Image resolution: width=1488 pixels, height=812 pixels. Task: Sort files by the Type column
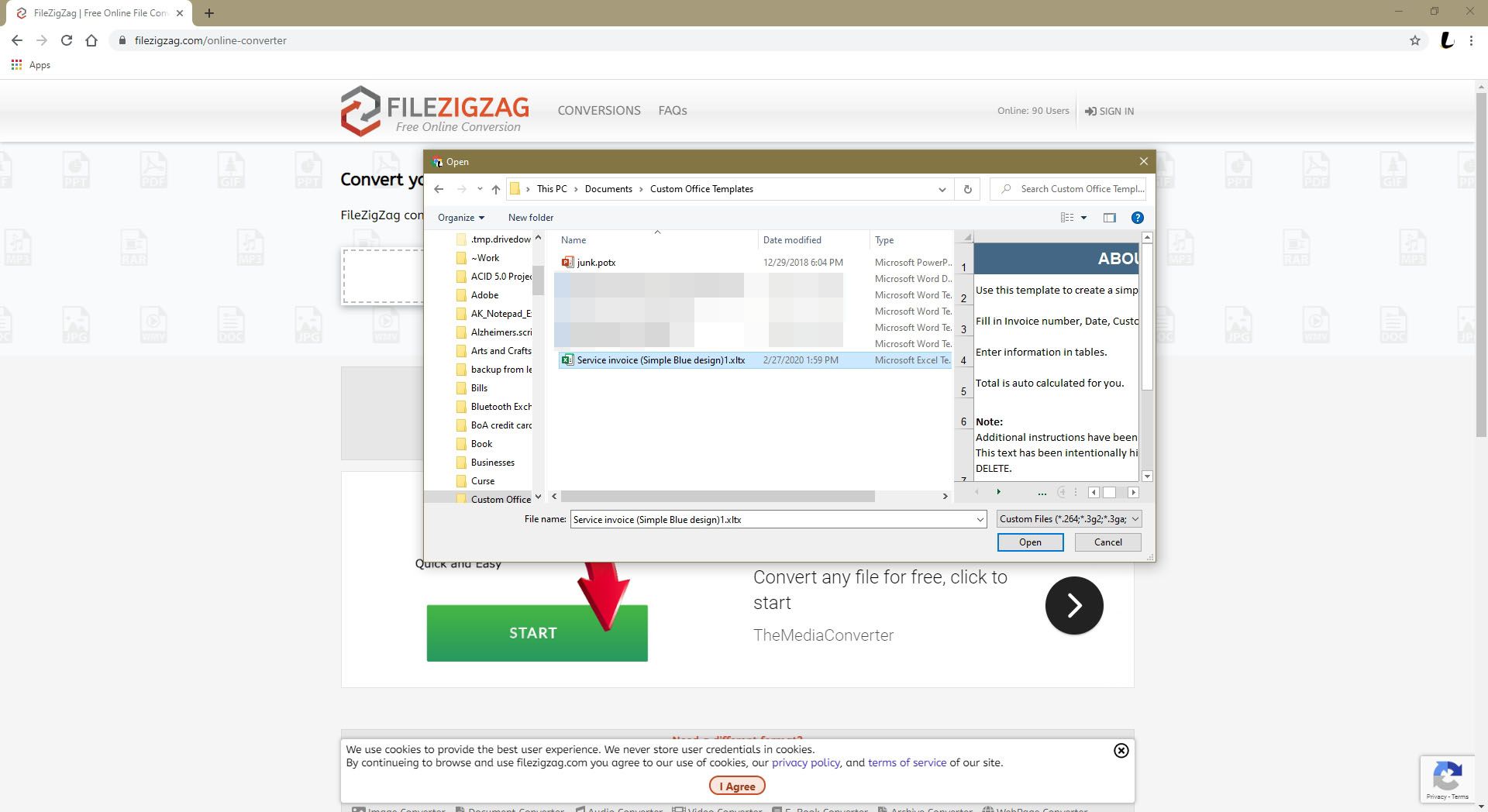point(884,240)
